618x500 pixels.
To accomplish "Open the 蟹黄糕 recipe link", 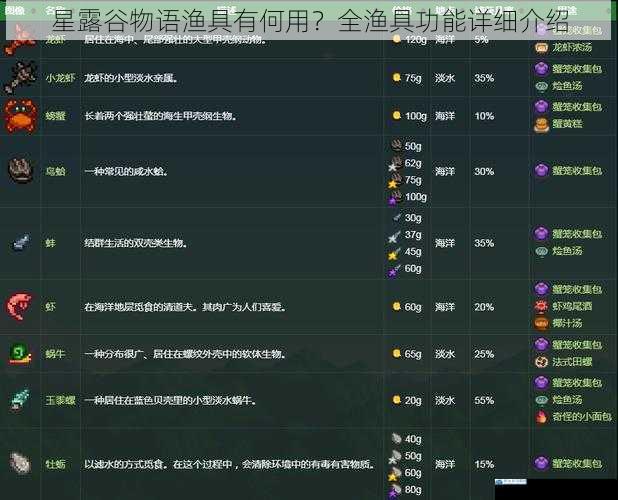I will pos(567,124).
